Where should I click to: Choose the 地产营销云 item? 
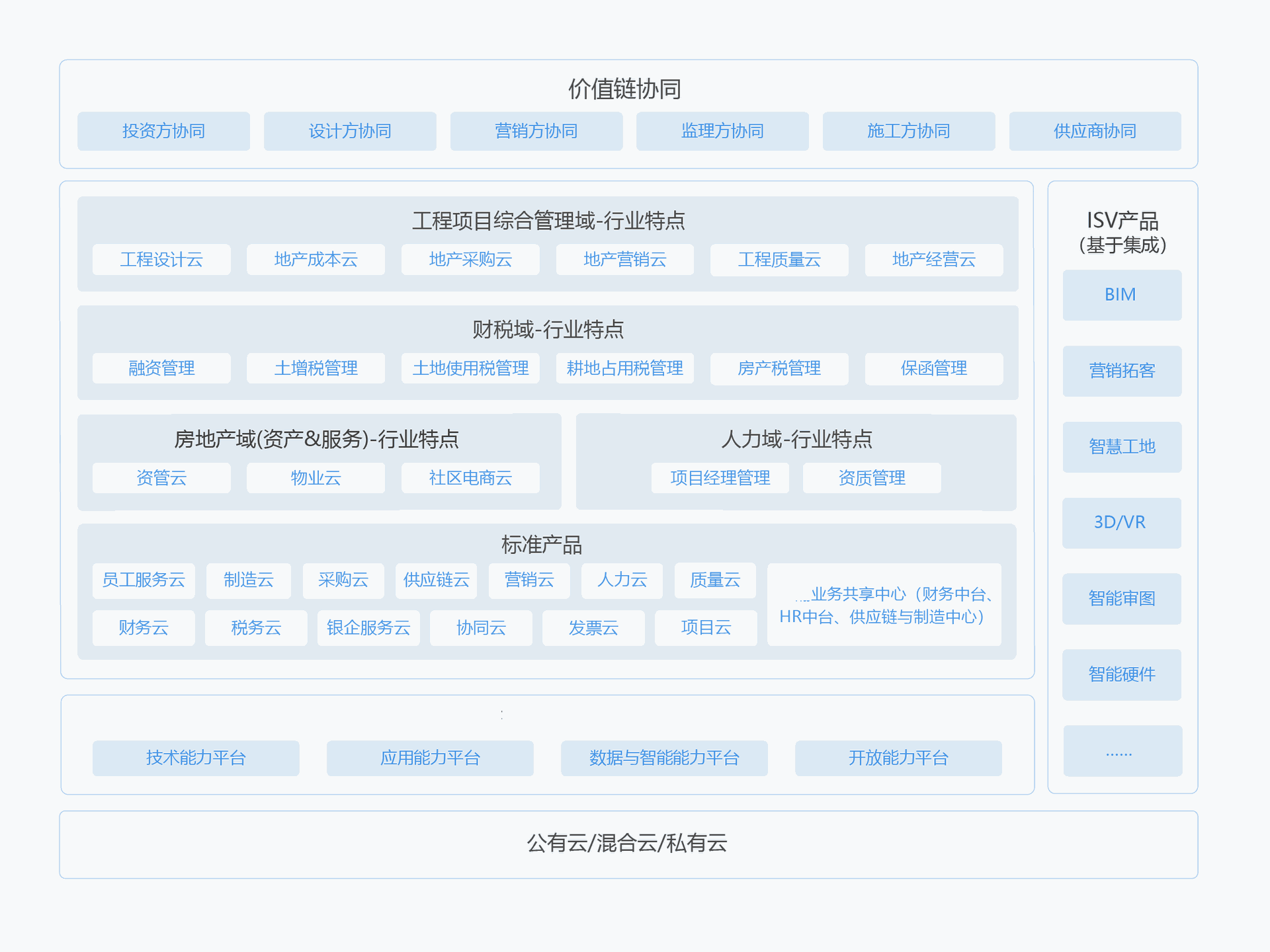625,259
